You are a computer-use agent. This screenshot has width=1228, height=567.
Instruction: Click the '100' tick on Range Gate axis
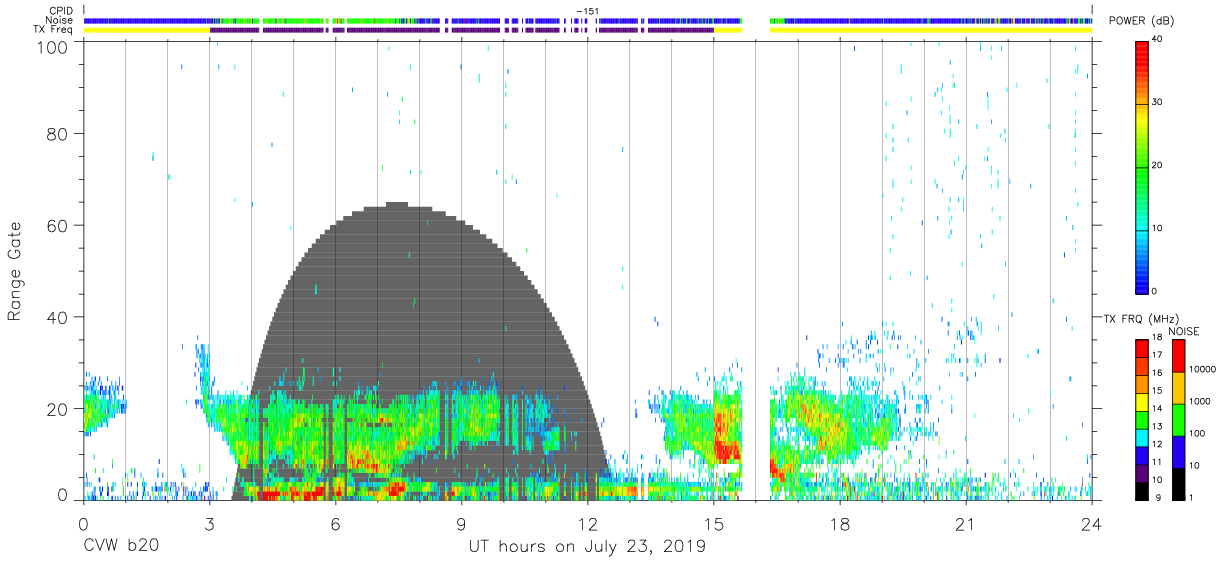pos(54,47)
